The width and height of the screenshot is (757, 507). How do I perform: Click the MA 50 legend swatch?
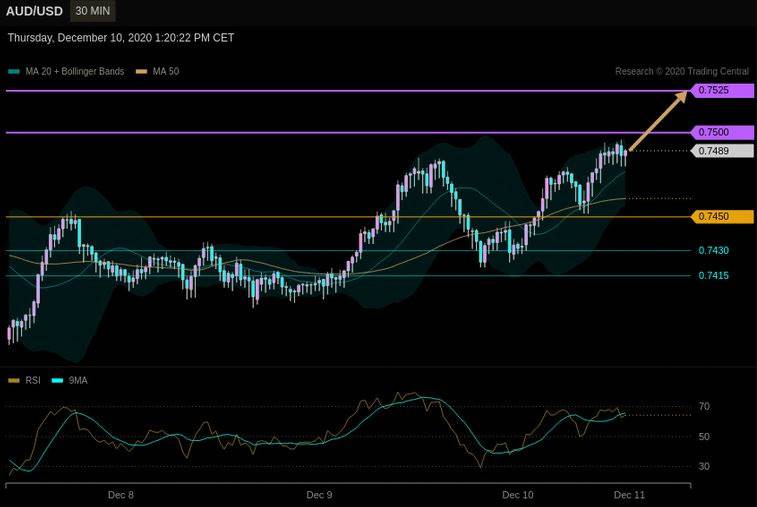[x=141, y=71]
